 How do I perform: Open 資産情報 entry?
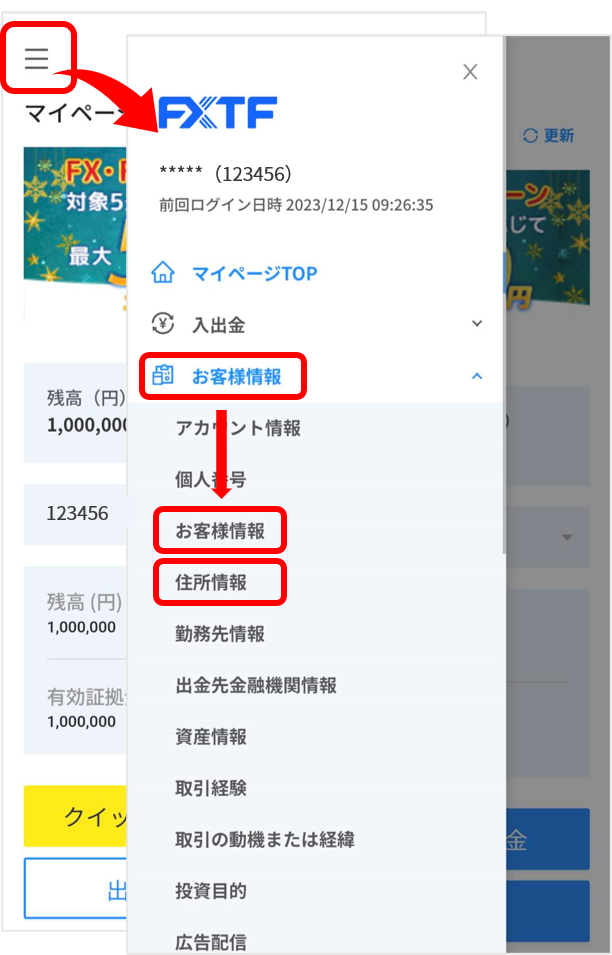pos(211,737)
